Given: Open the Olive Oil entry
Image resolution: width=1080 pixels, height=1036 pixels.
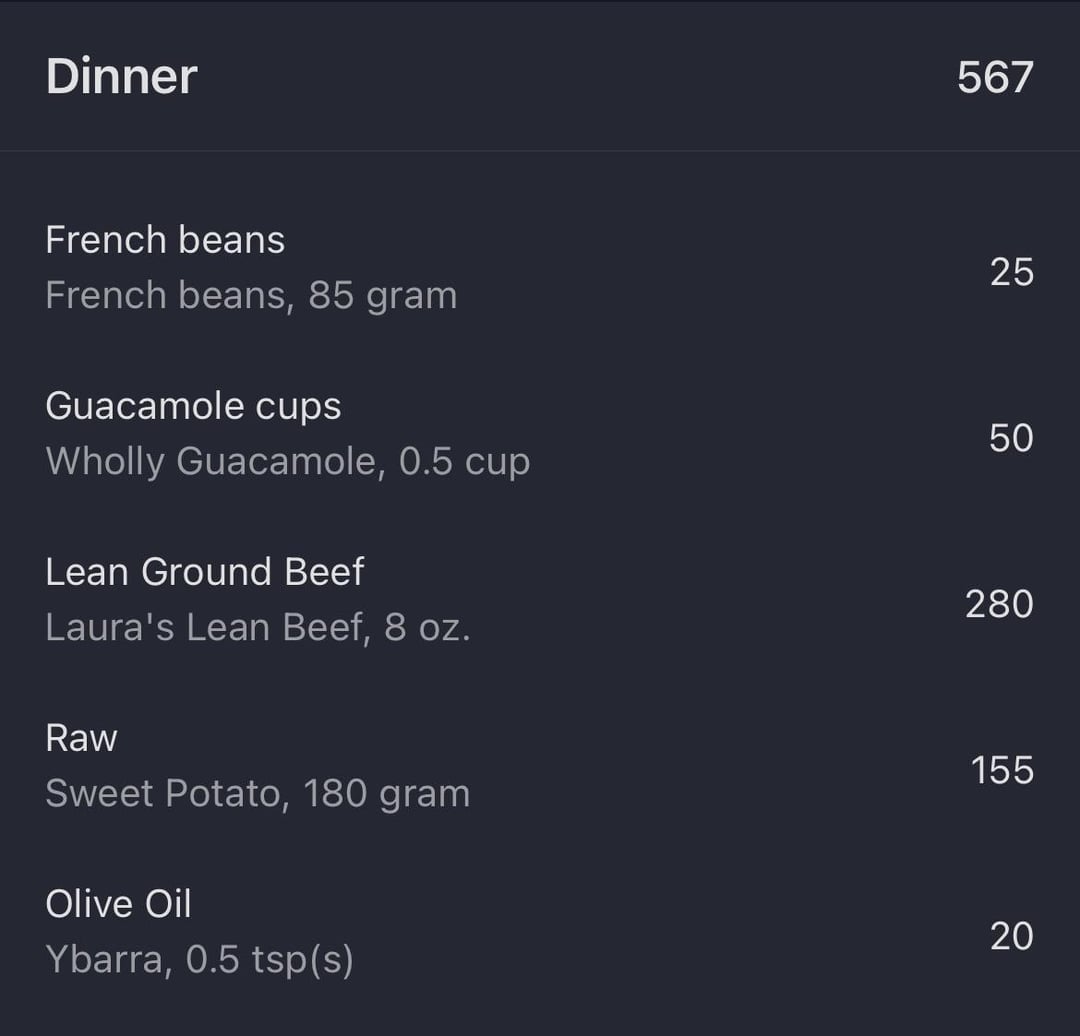Looking at the screenshot, I should tap(118, 904).
